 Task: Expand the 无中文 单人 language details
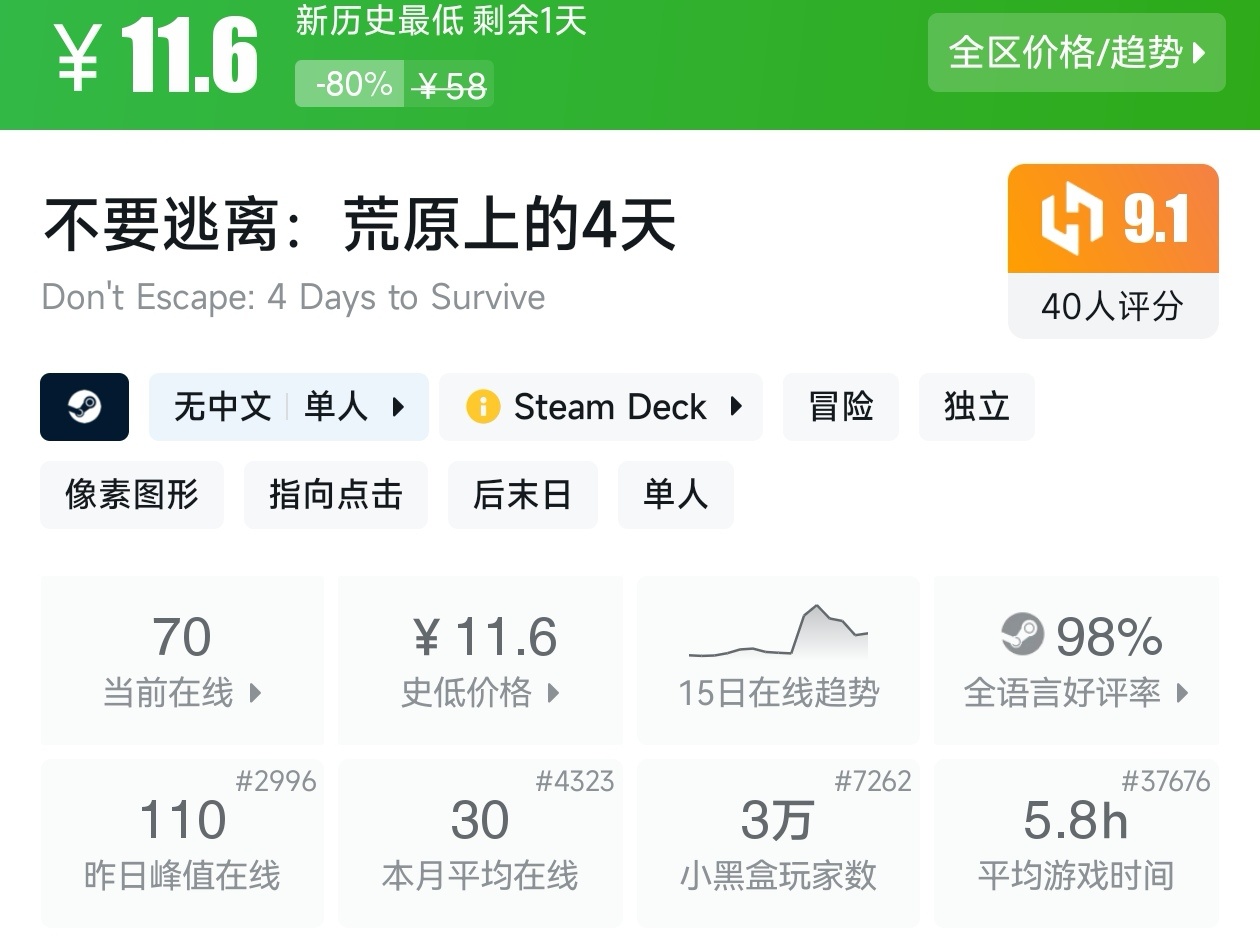[289, 407]
